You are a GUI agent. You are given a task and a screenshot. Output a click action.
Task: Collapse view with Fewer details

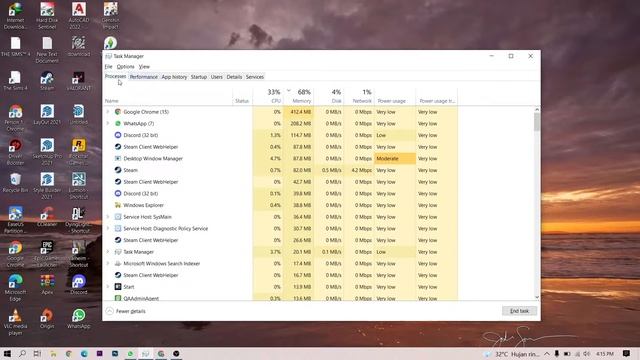coord(126,311)
